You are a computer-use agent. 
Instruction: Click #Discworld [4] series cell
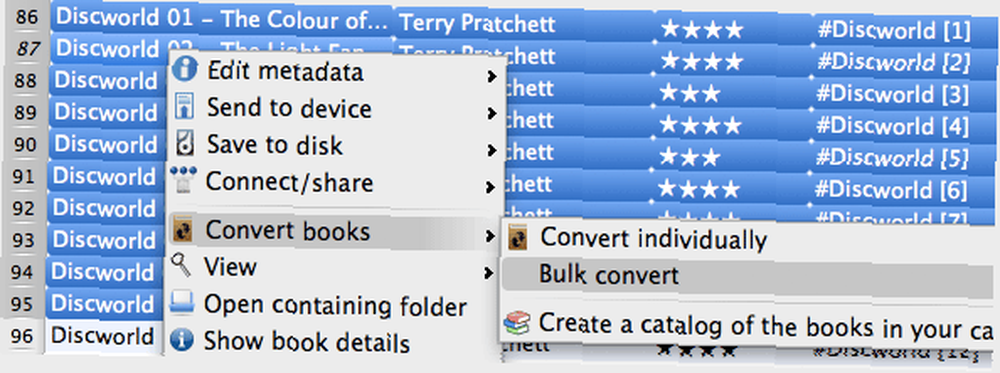point(892,124)
